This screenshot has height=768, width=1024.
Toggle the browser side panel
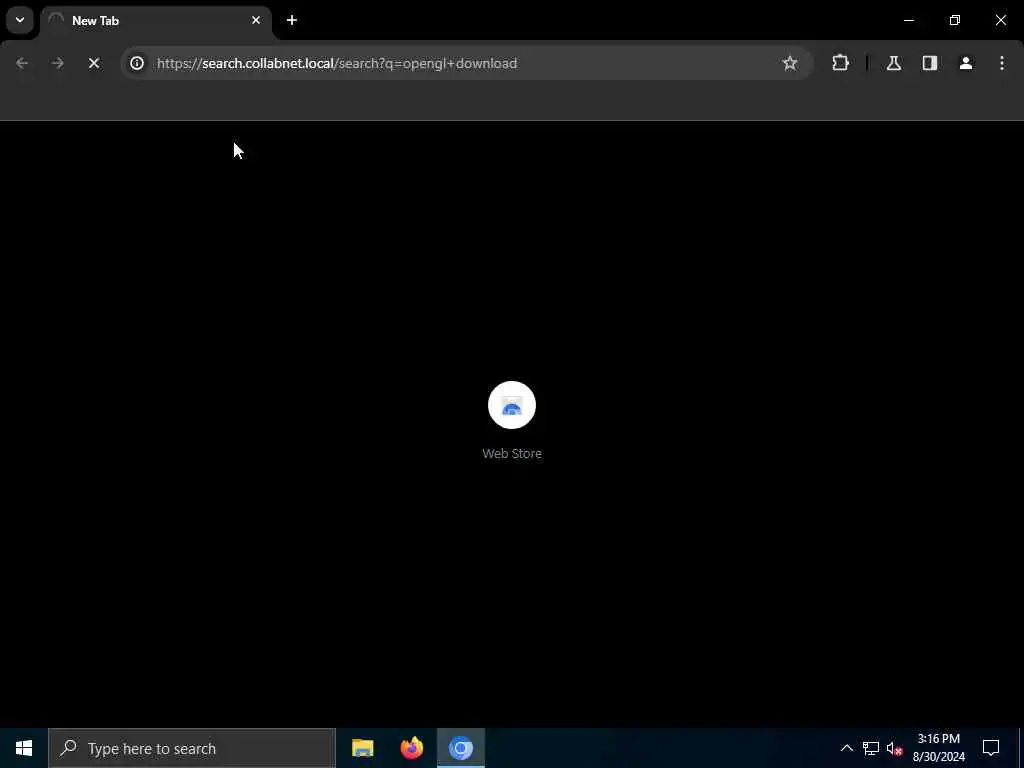[929, 63]
